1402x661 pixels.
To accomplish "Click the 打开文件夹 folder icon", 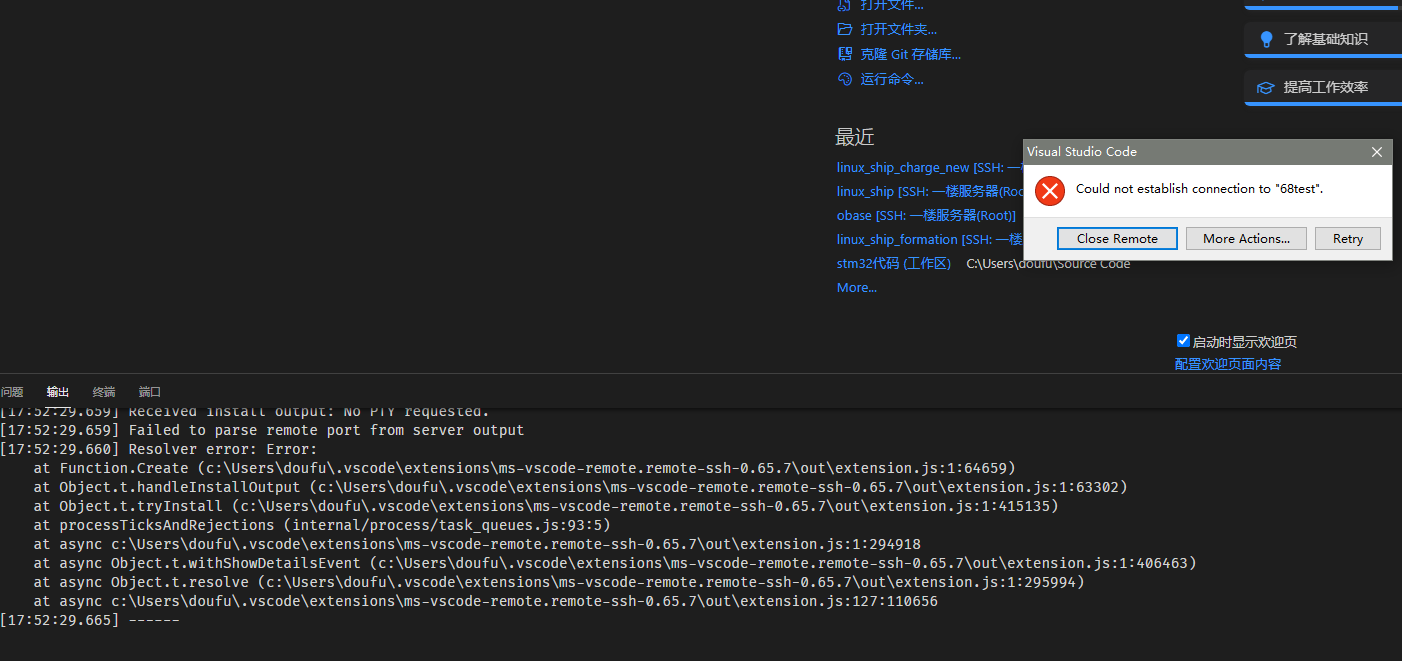I will click(x=845, y=29).
